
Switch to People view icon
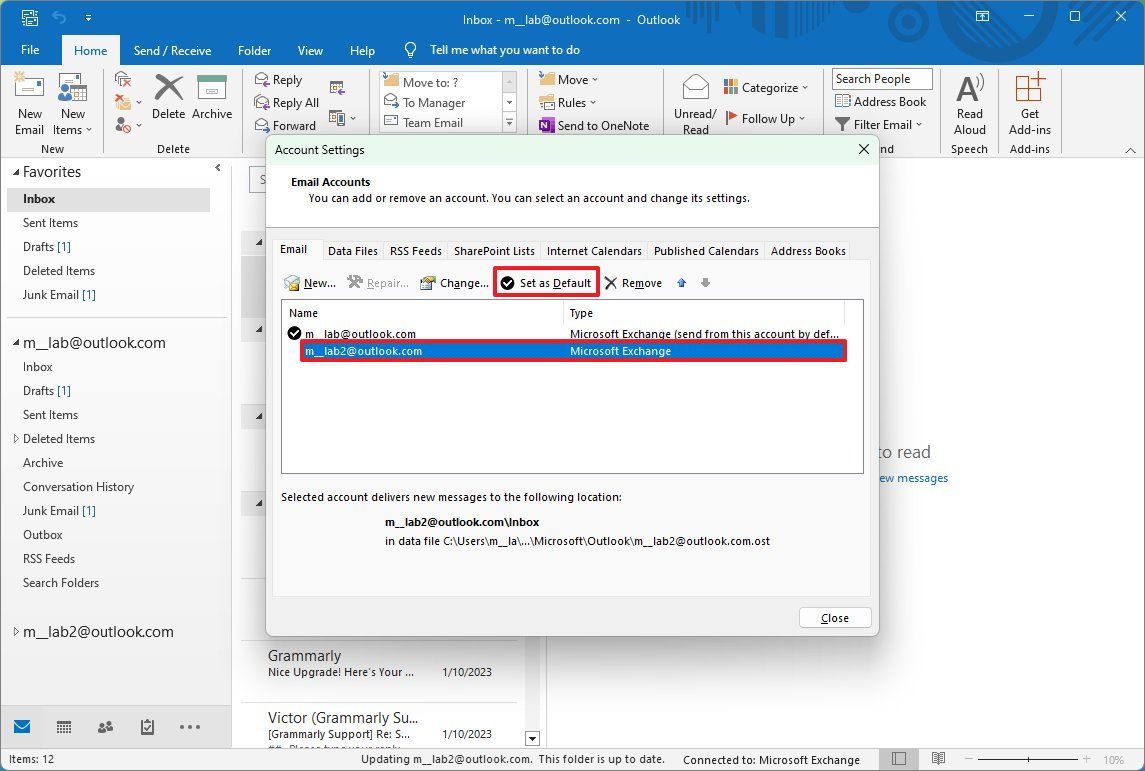tap(105, 726)
